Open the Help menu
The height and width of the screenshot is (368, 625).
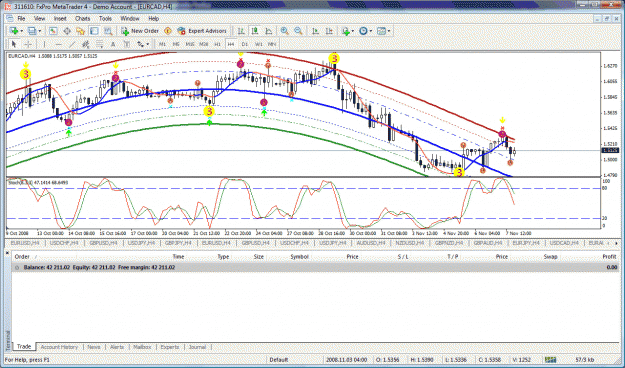click(153, 19)
